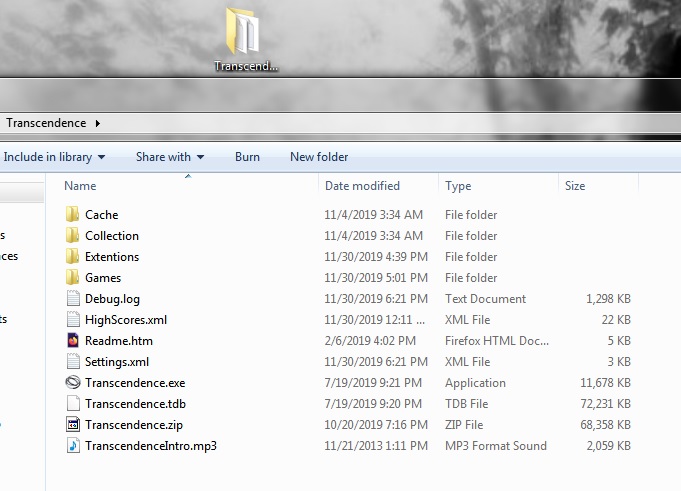Select the Transcendence.exe file name
The width and height of the screenshot is (681, 491).
click(x=135, y=383)
